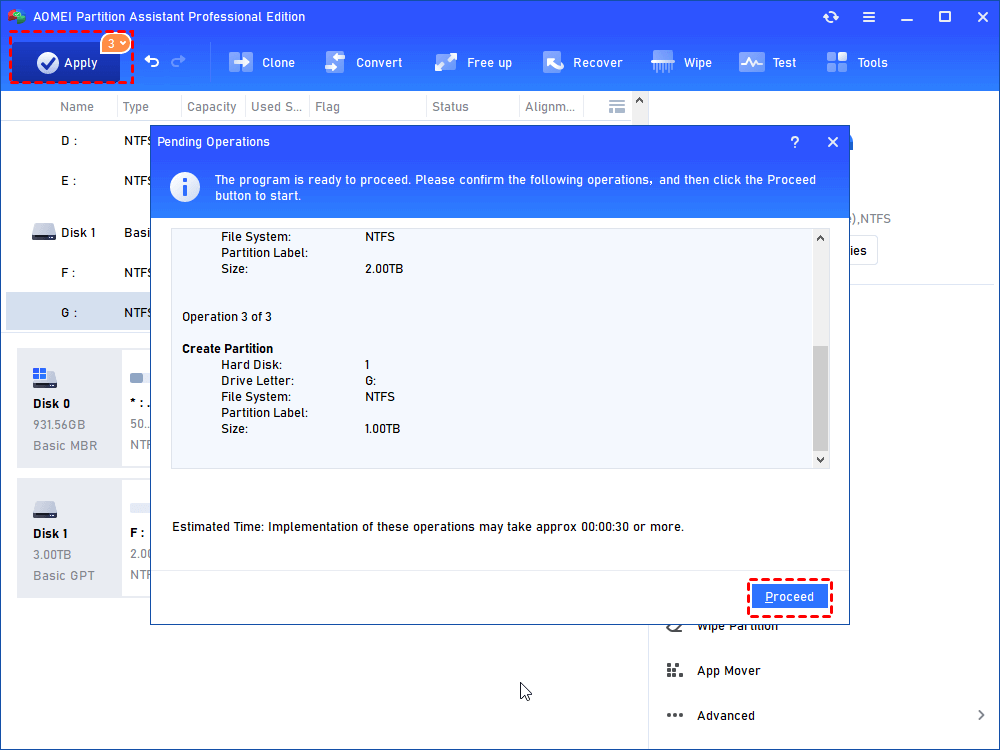
Task: Open the Wipe tool
Action: tap(681, 62)
